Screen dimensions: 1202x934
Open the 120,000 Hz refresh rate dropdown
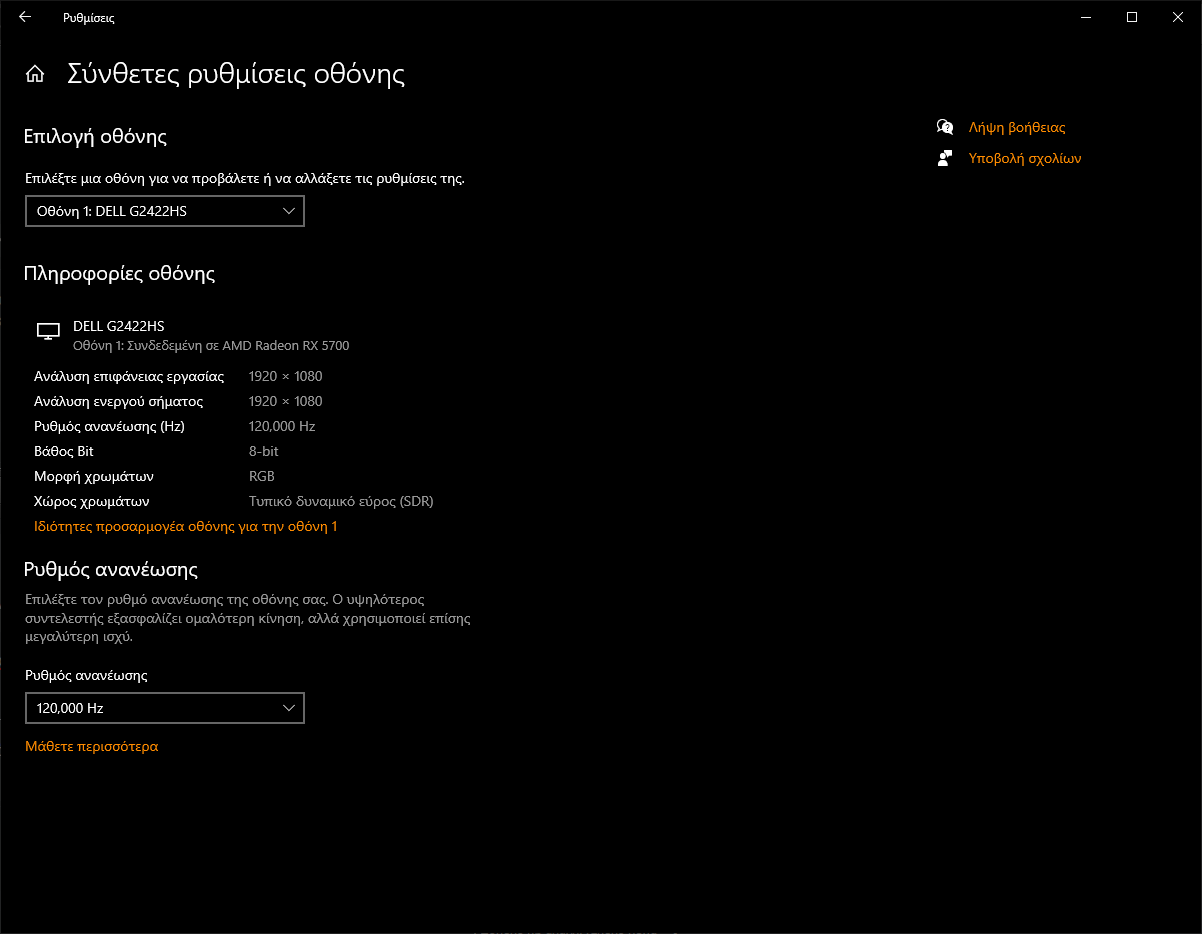click(165, 708)
